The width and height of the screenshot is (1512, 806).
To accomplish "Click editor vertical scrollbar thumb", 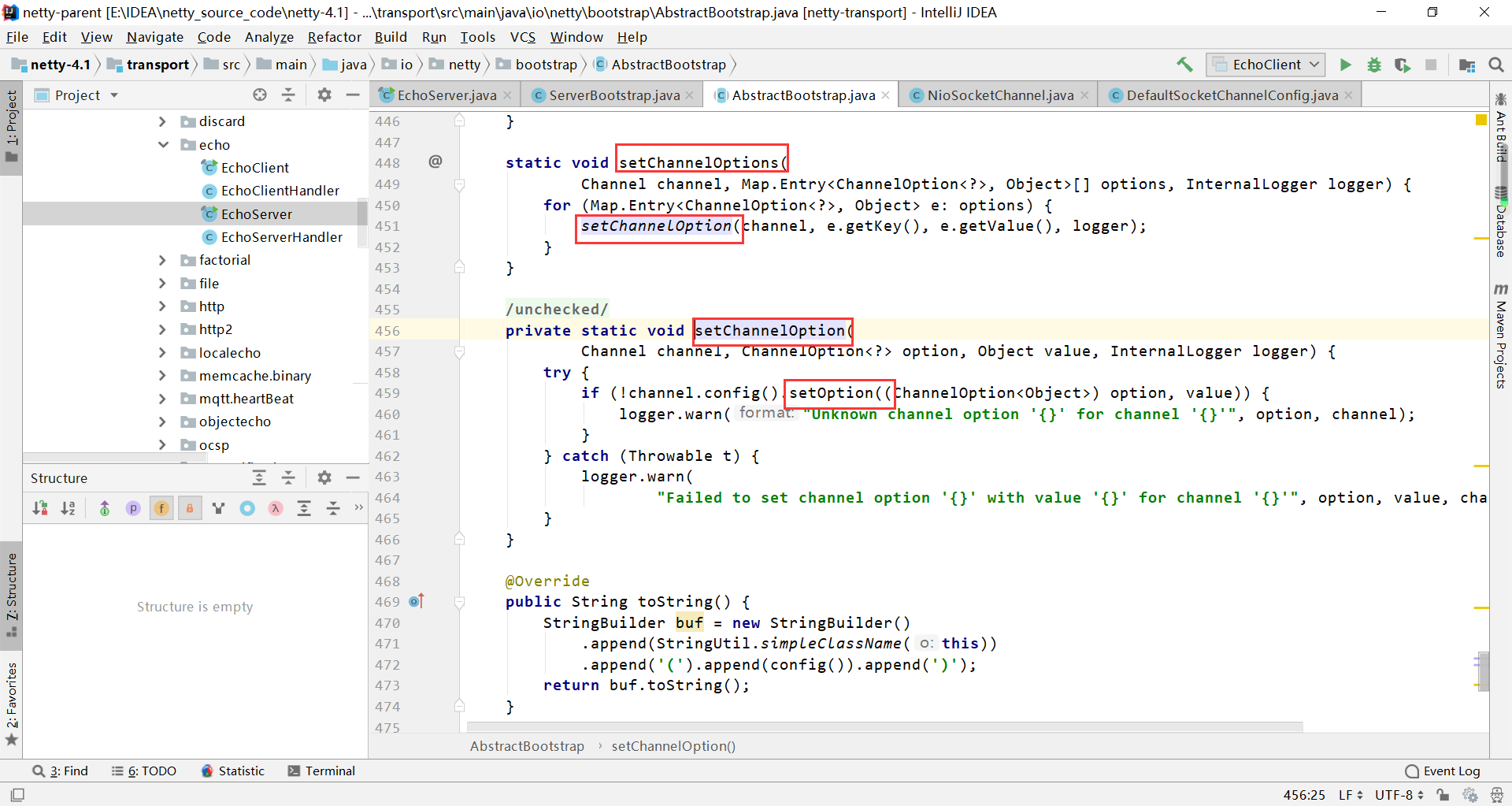I will pos(1484,670).
